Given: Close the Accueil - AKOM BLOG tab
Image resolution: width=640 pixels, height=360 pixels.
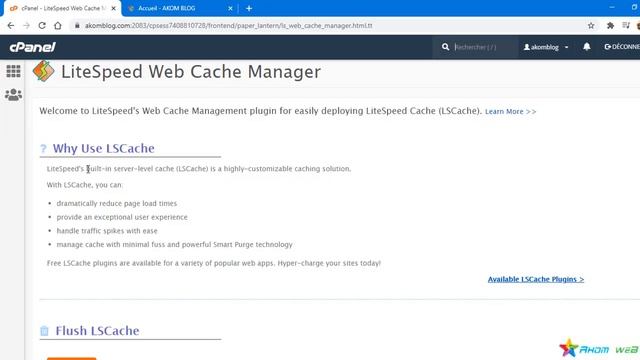Looking at the screenshot, I should pyautogui.click(x=230, y=8).
